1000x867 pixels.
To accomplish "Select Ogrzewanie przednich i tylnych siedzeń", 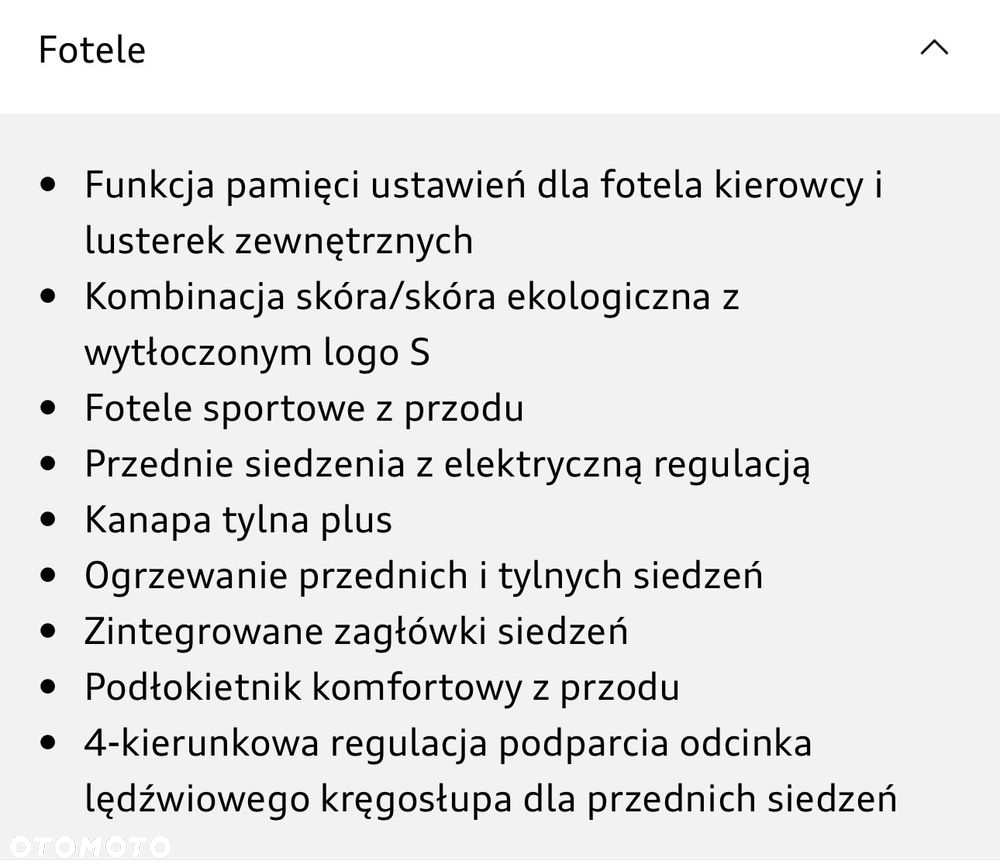I will (x=423, y=576).
